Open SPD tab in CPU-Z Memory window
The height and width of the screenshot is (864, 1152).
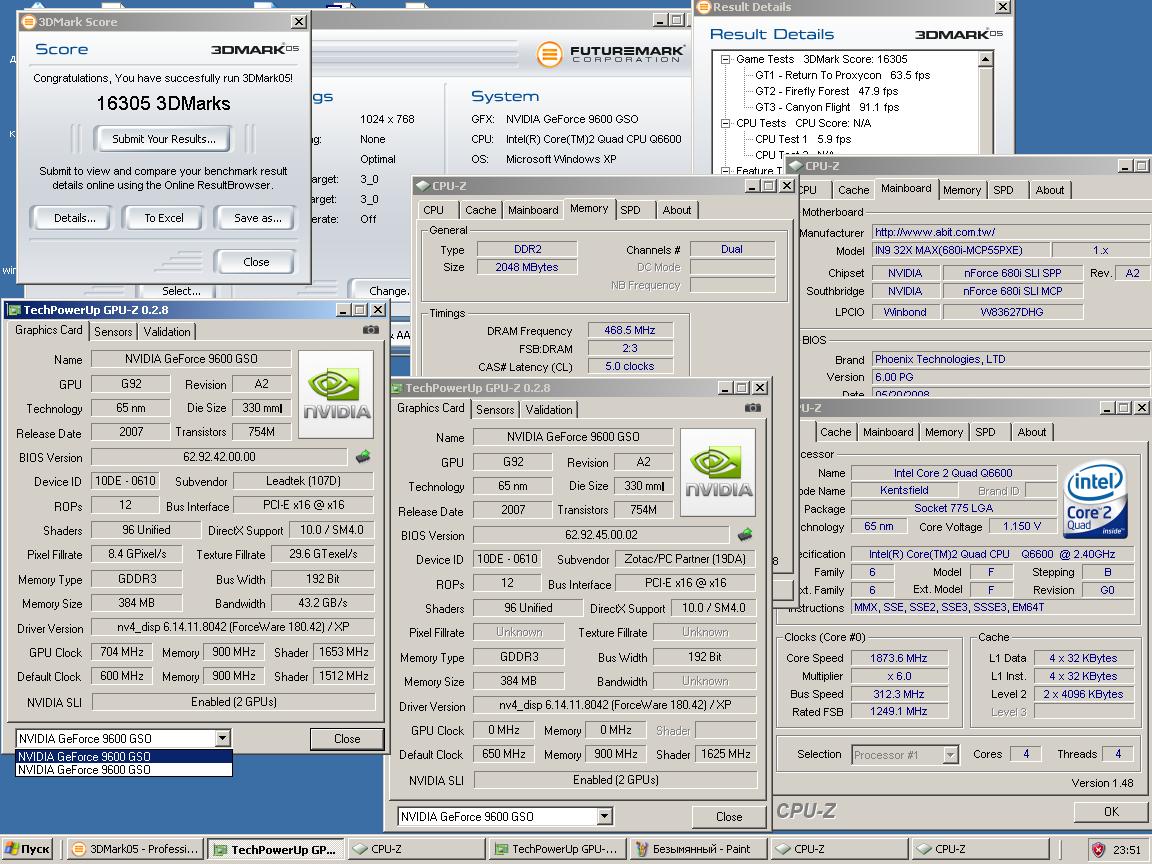tap(630, 210)
